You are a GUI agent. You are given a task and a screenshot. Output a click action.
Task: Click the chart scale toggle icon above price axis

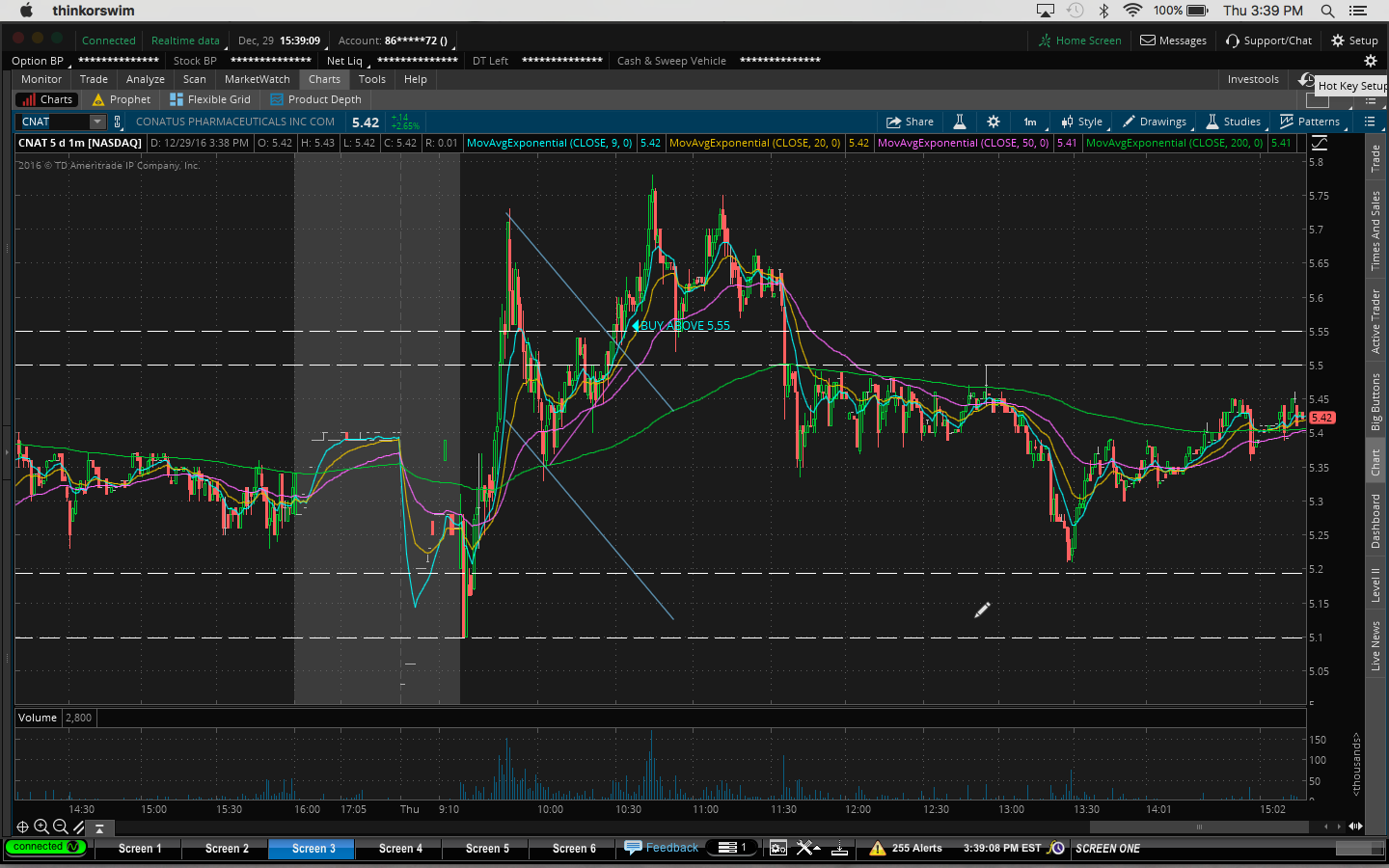coord(1320,143)
